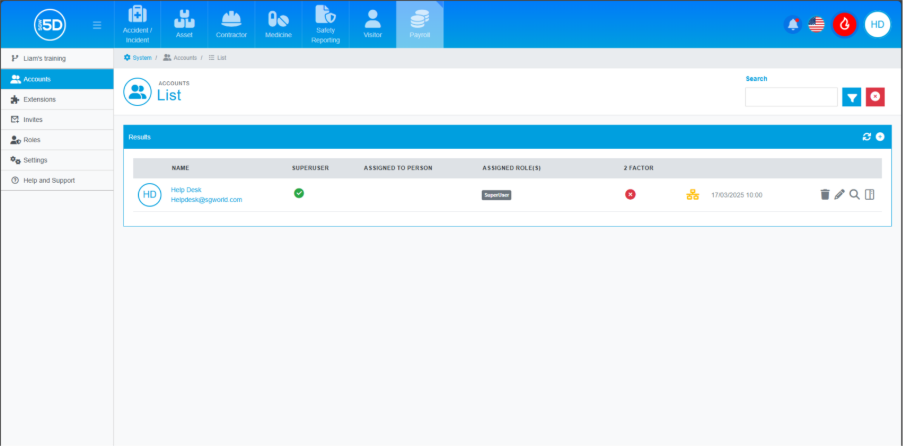Clear the search with red X button
The width and height of the screenshot is (903, 447).
875,97
